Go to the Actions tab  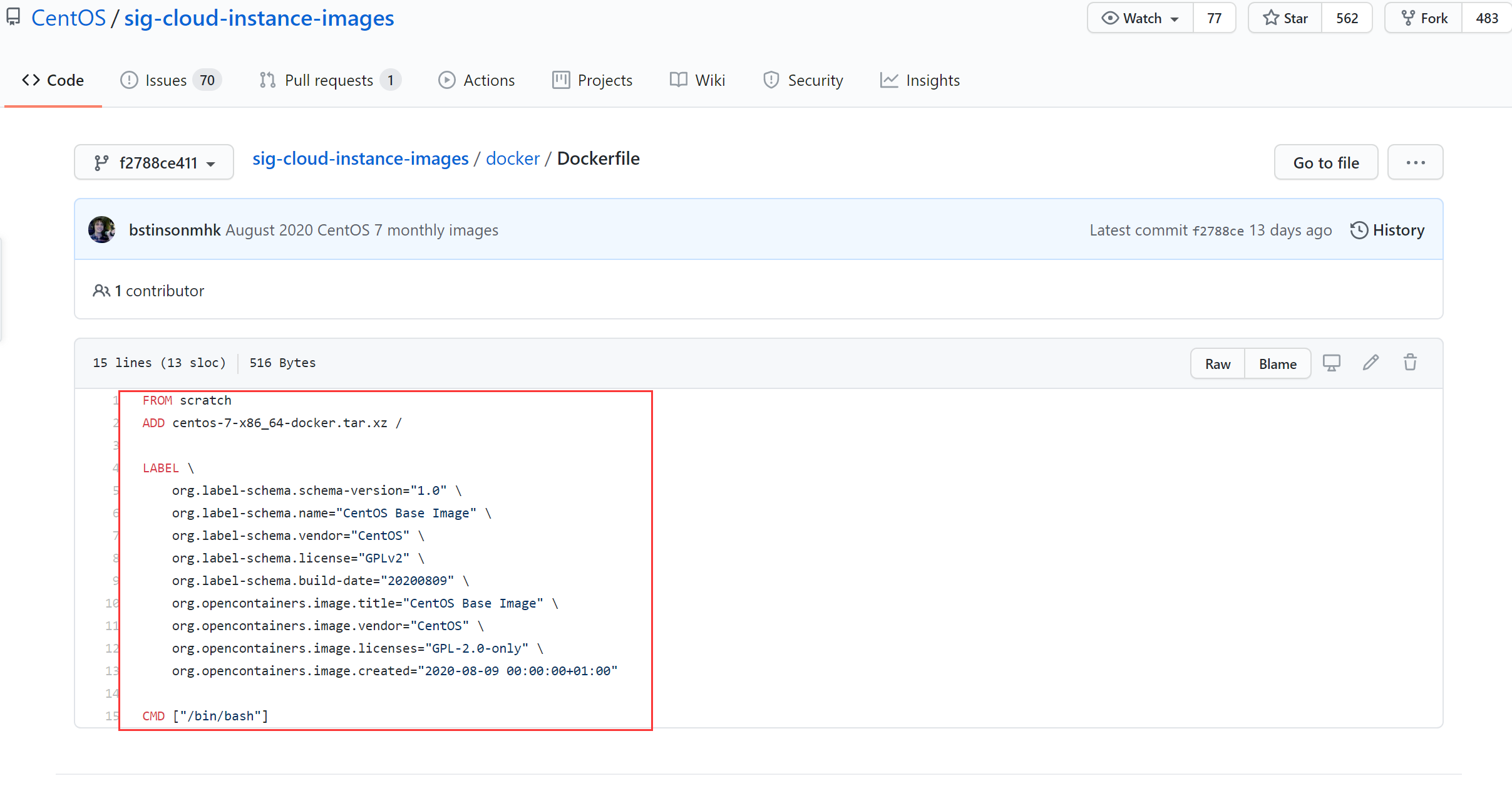click(x=476, y=80)
